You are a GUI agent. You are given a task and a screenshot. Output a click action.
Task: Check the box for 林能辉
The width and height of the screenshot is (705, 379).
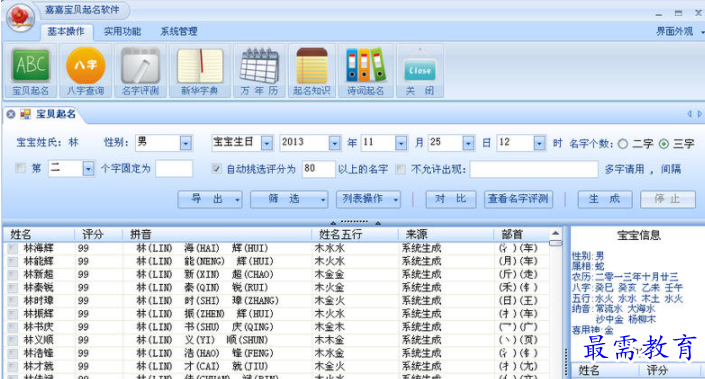point(13,262)
